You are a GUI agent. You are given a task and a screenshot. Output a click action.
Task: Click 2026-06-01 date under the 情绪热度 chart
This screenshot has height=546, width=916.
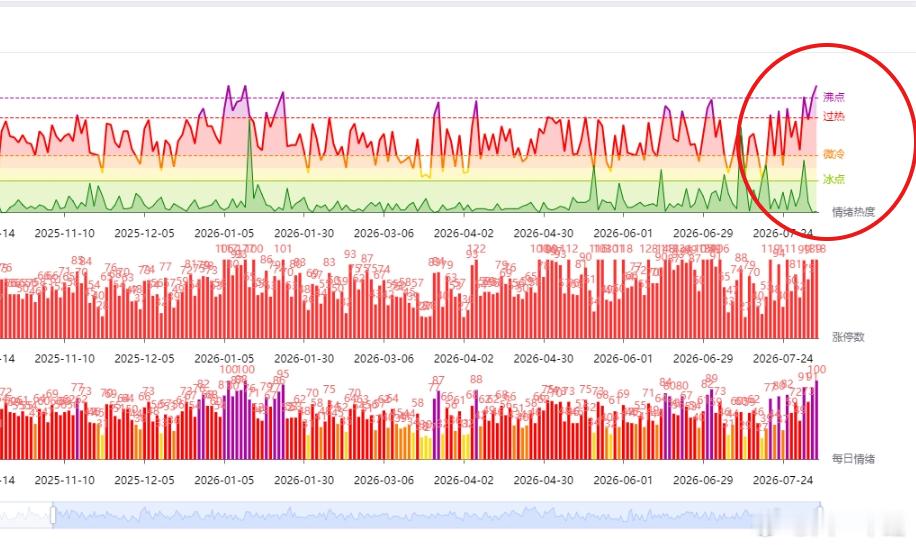tap(623, 233)
